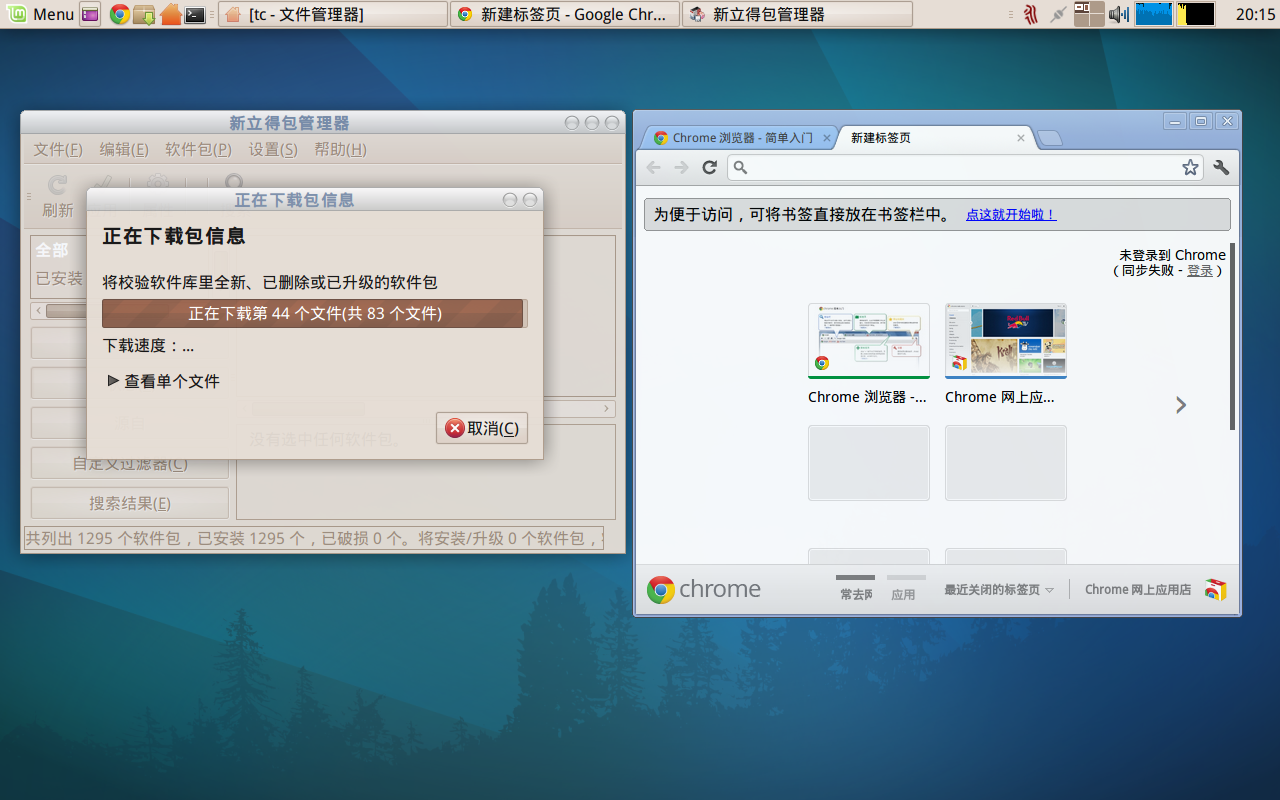This screenshot has height=800, width=1280.
Task: Close the 正在下载包信息 dialog window
Action: (530, 200)
